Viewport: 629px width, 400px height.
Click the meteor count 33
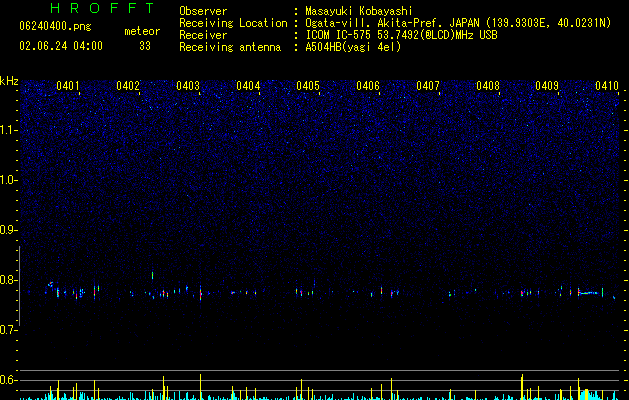145,46
